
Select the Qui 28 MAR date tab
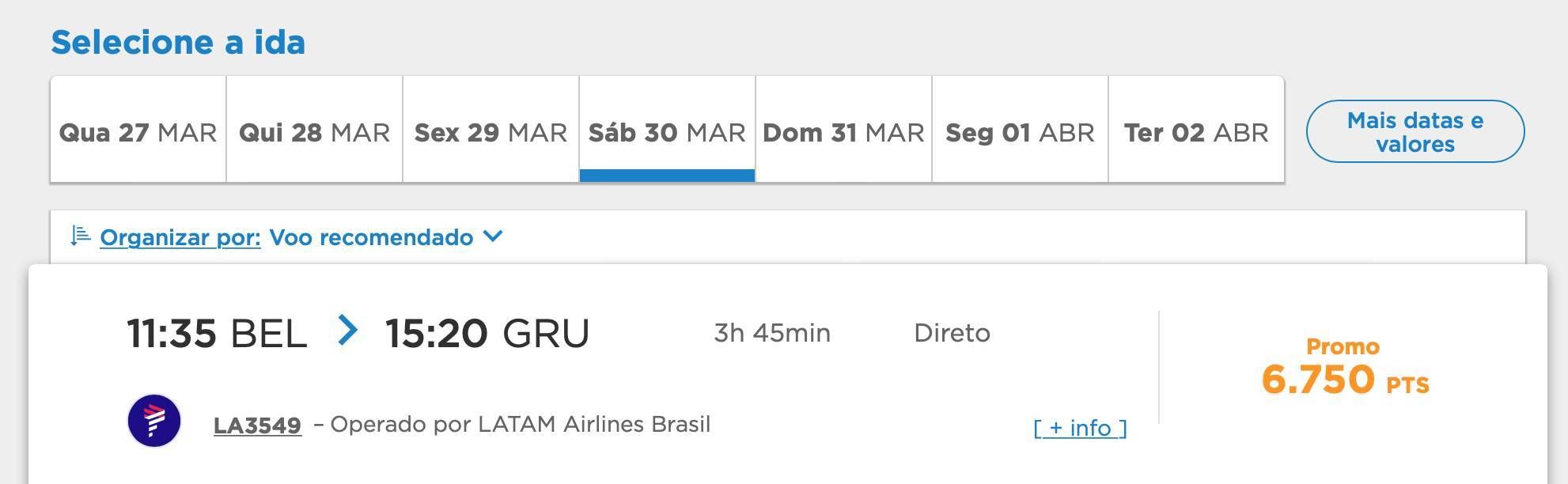tap(315, 130)
